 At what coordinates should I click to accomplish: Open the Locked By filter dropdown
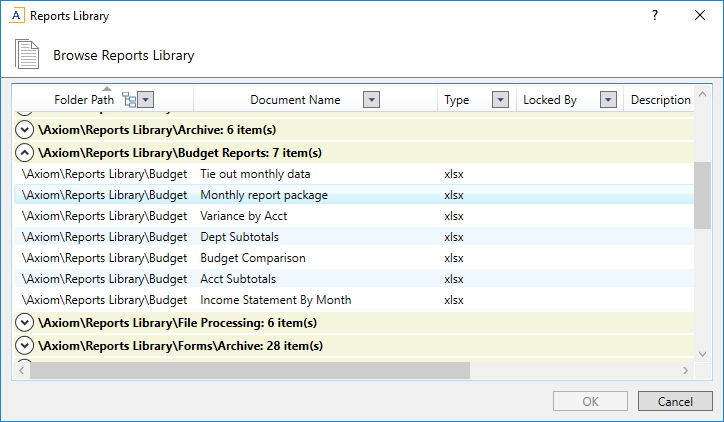pos(608,99)
